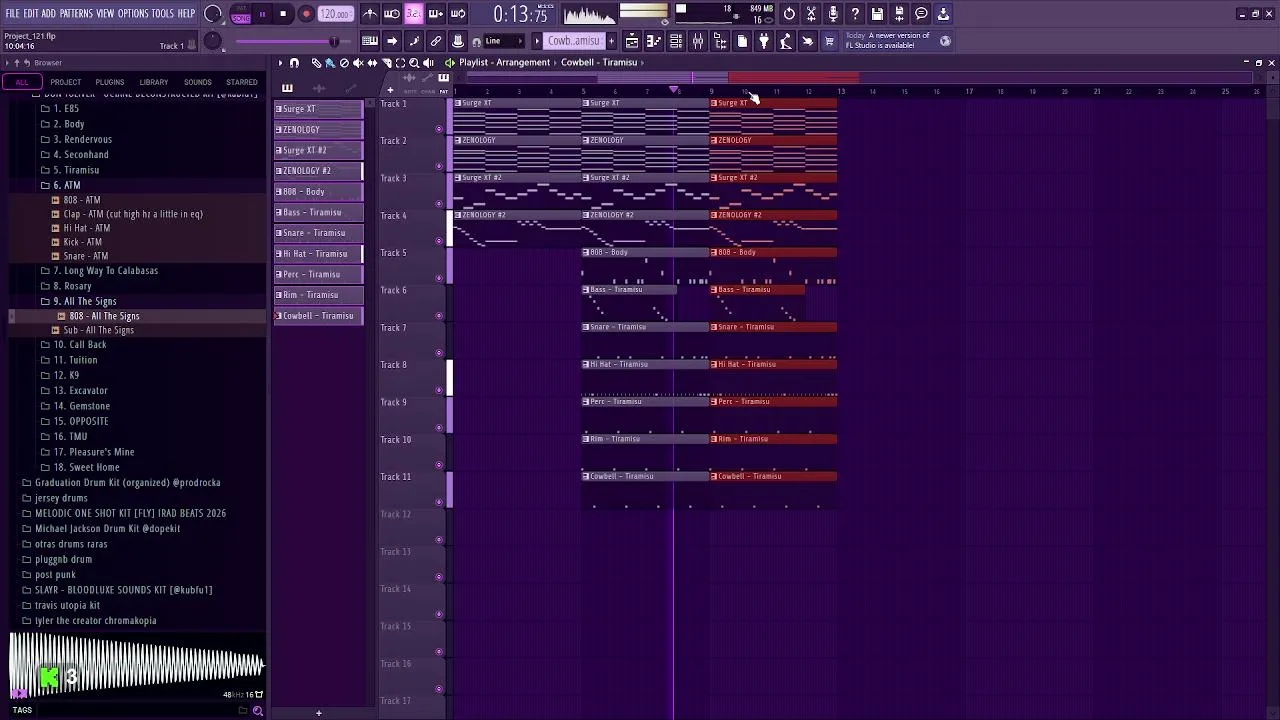Select the paint brush tool in playlist
1280x720 pixels.
tap(330, 63)
